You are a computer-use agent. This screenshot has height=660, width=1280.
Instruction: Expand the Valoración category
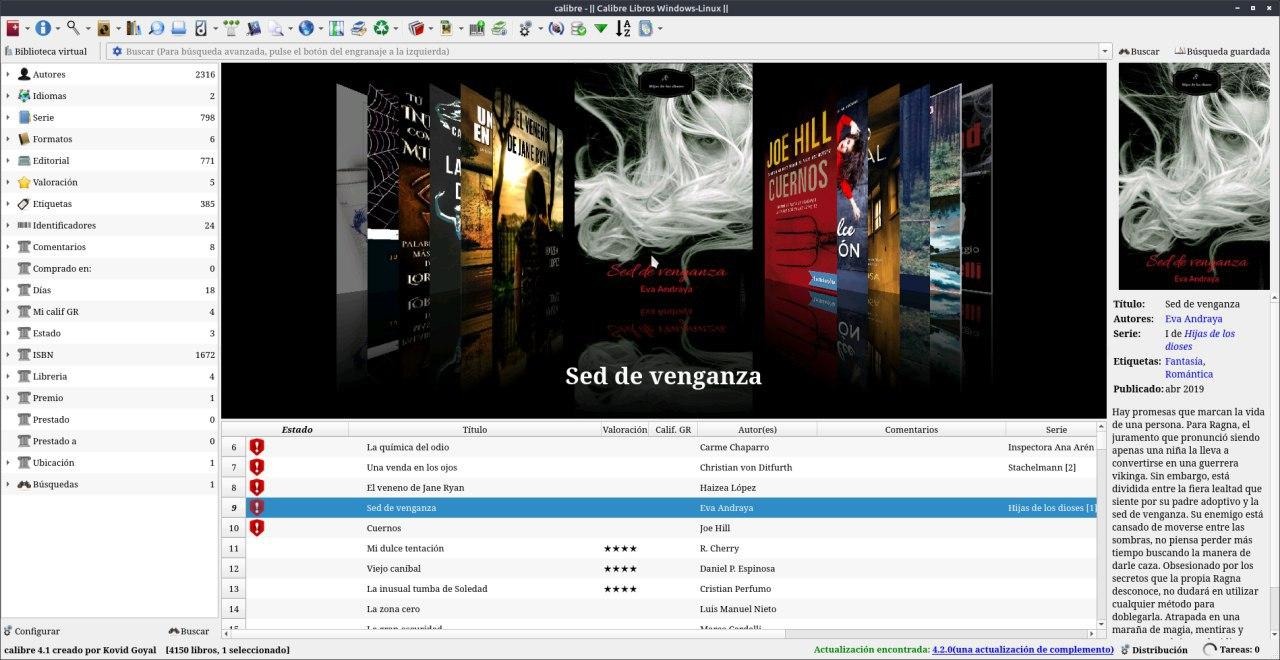8,183
